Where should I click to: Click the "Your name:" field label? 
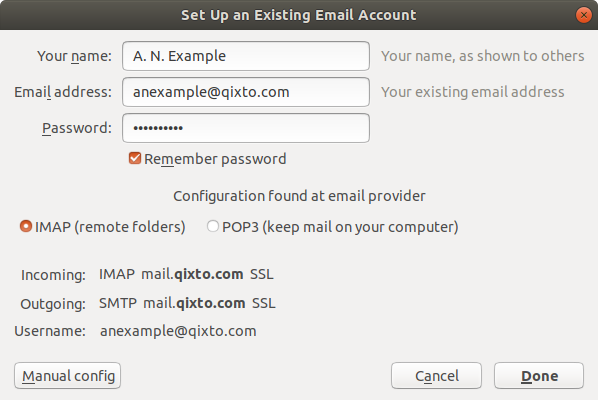(x=74, y=56)
